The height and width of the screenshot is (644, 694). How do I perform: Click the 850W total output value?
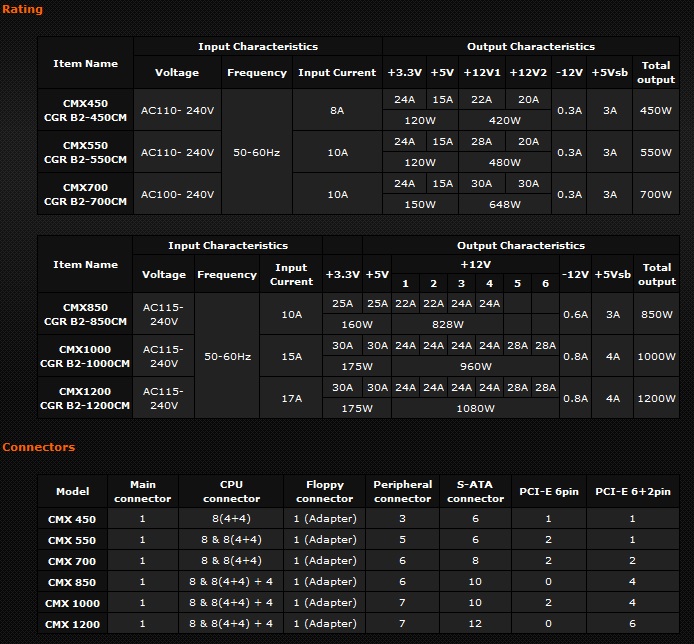click(x=657, y=314)
